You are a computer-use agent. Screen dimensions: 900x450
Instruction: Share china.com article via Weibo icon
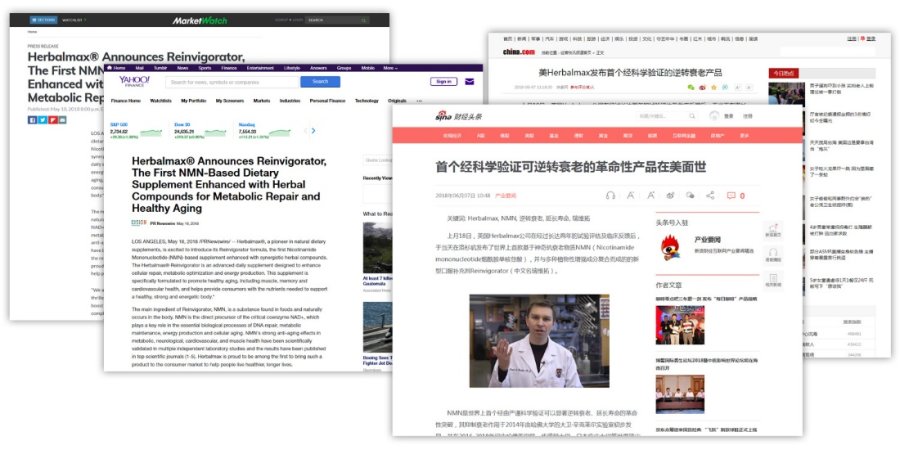702,87
